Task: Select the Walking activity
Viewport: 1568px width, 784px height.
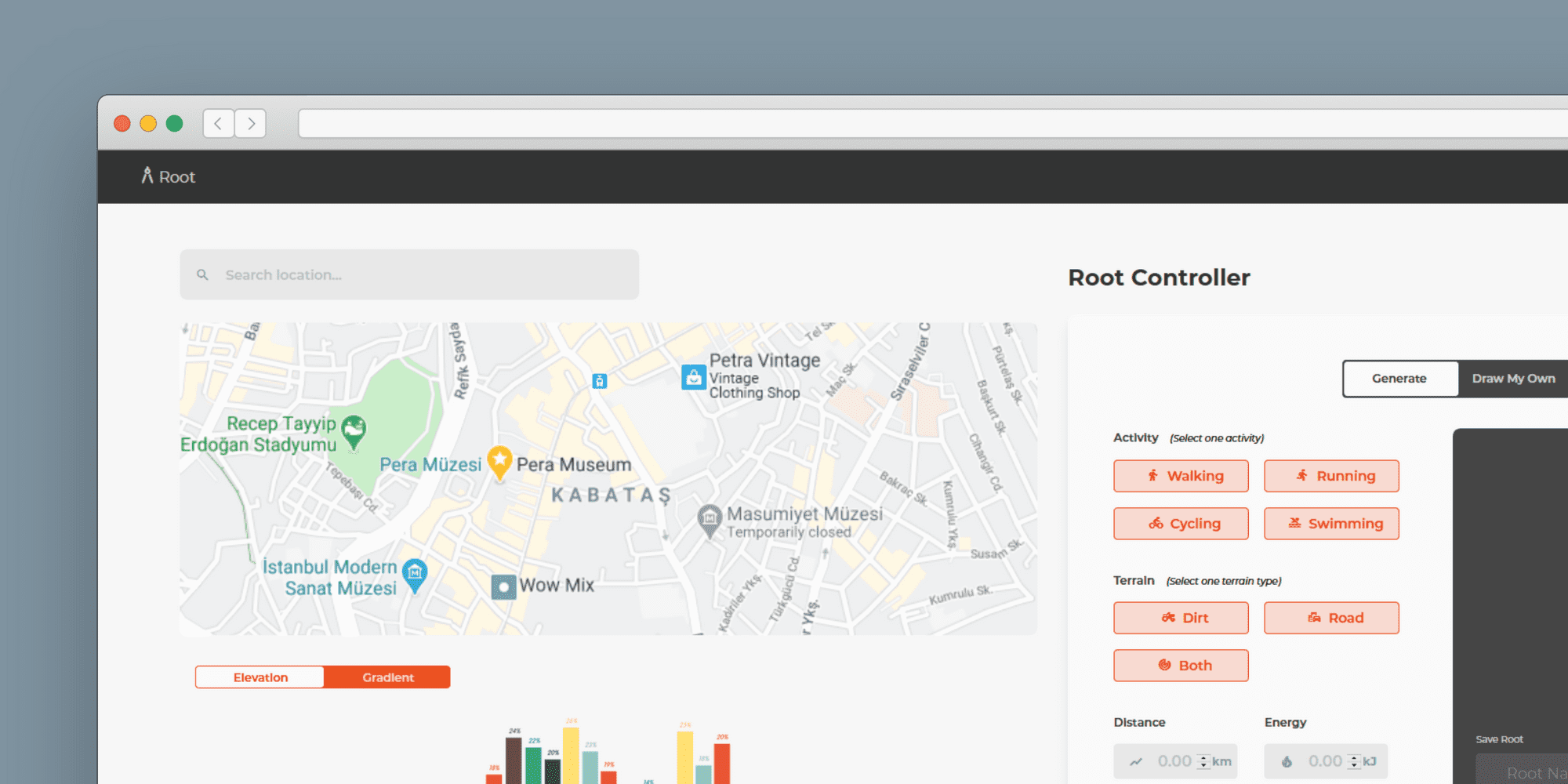Action: click(x=1181, y=476)
